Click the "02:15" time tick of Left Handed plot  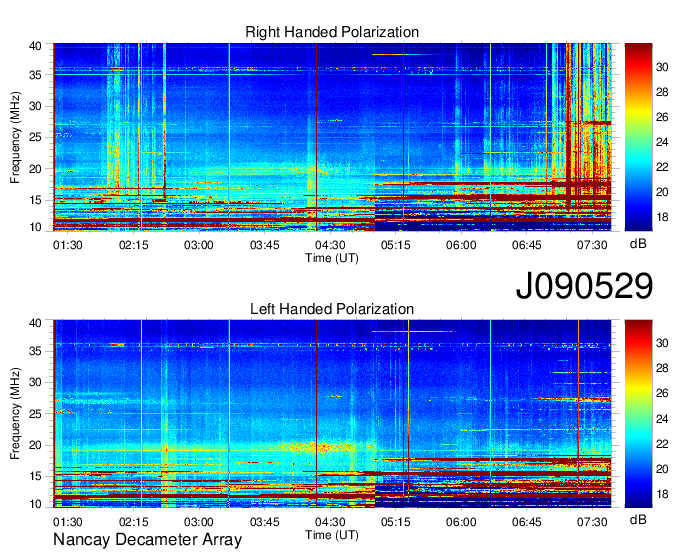pyautogui.click(x=134, y=522)
